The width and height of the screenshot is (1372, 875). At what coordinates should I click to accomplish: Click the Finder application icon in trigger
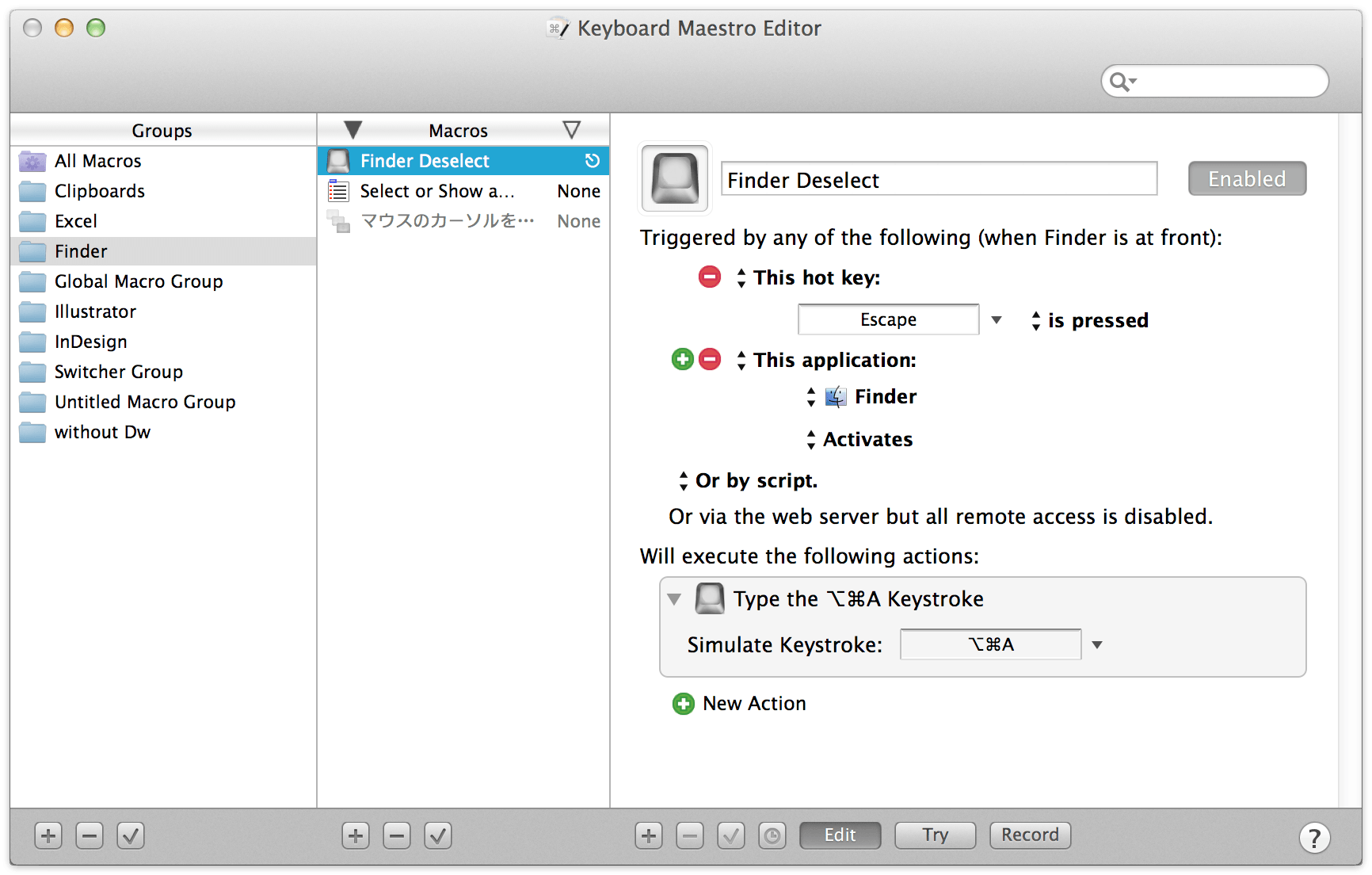coord(836,396)
